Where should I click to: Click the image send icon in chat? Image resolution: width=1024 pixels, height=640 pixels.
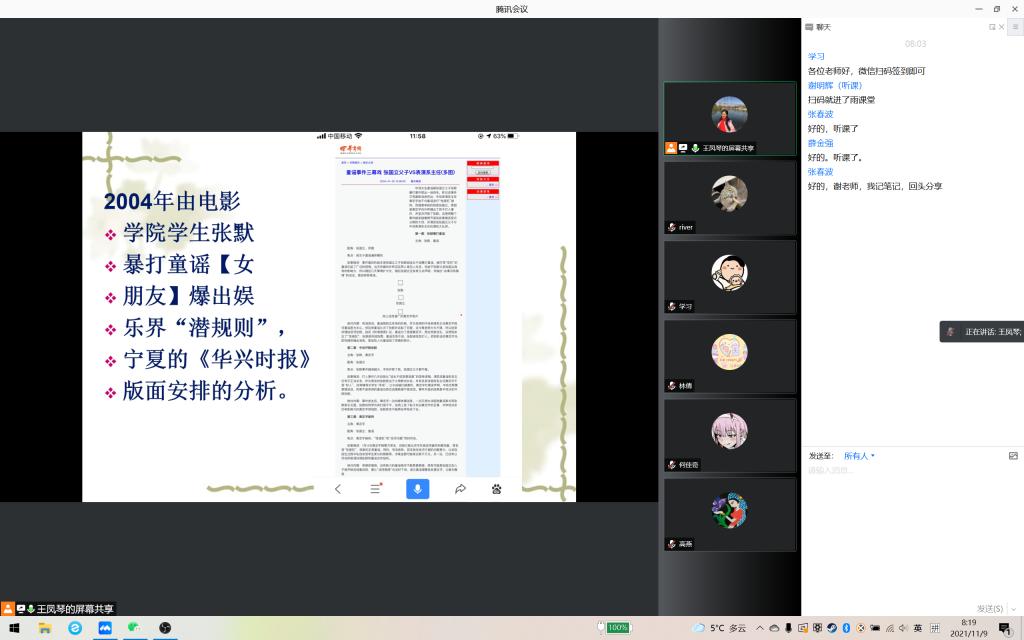(1014, 455)
